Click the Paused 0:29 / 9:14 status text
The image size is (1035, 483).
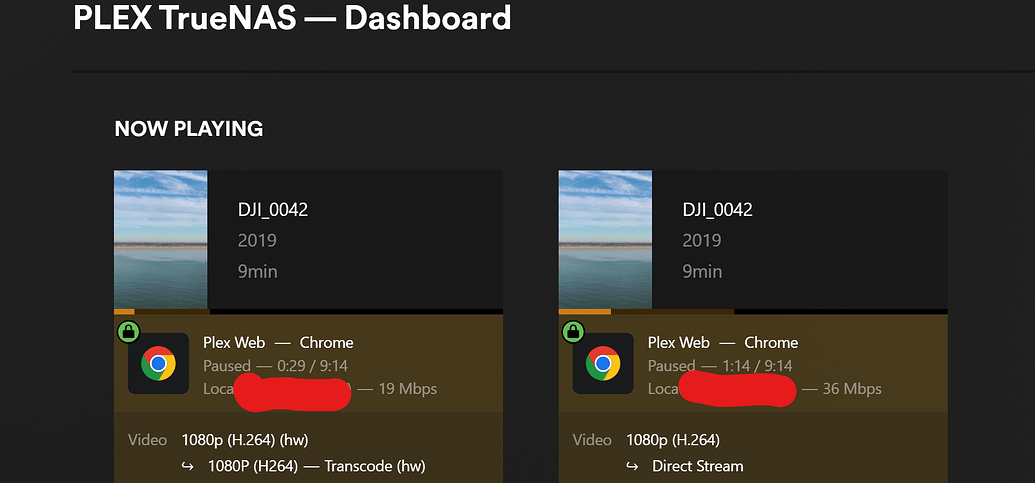click(275, 366)
